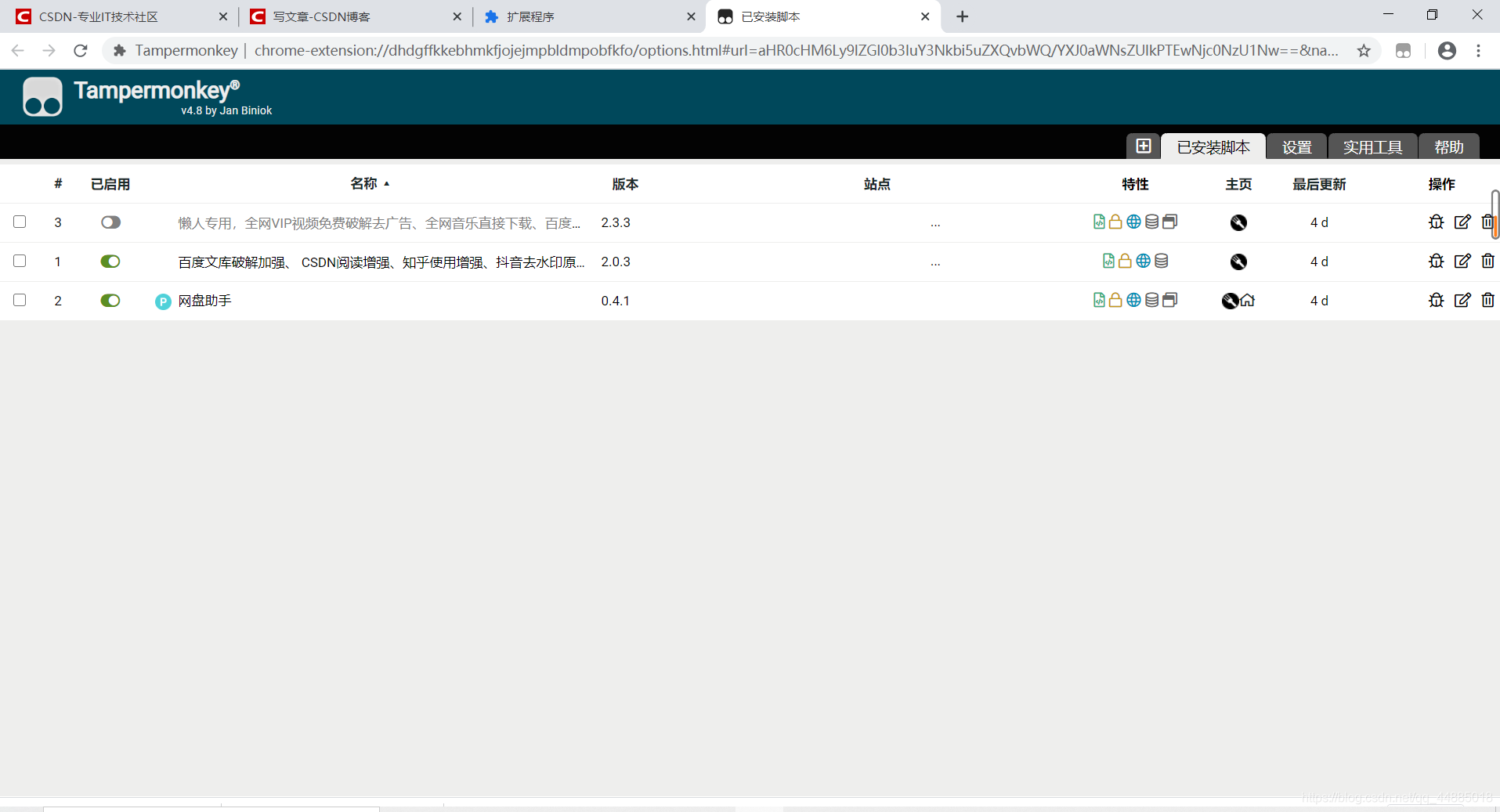Open Tampermonkey extension icon in browser toolbar
The image size is (1500, 812).
[1403, 50]
